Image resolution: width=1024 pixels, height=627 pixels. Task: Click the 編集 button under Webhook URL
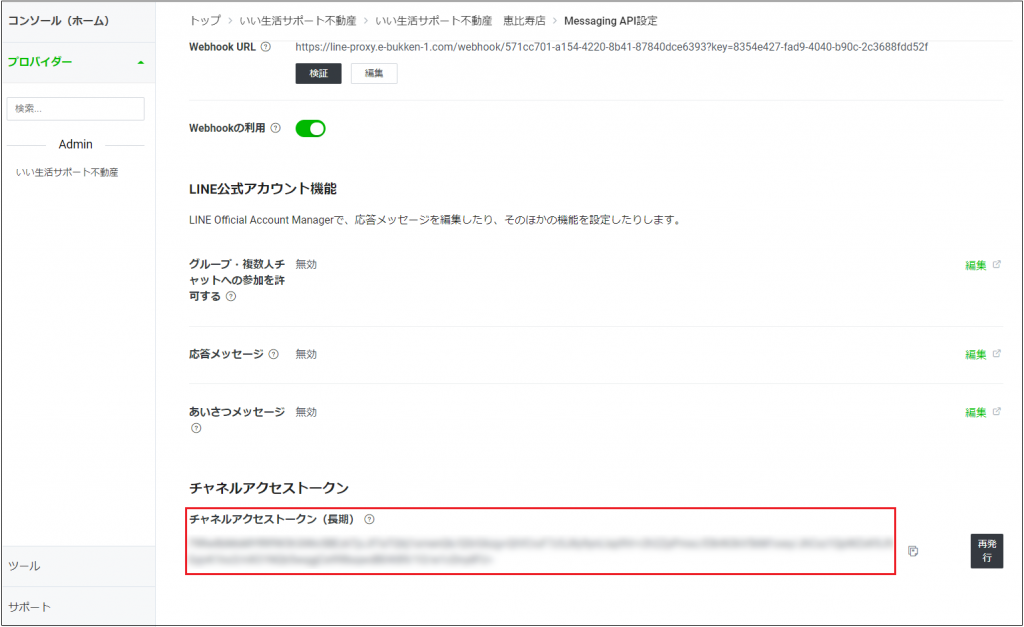click(374, 73)
